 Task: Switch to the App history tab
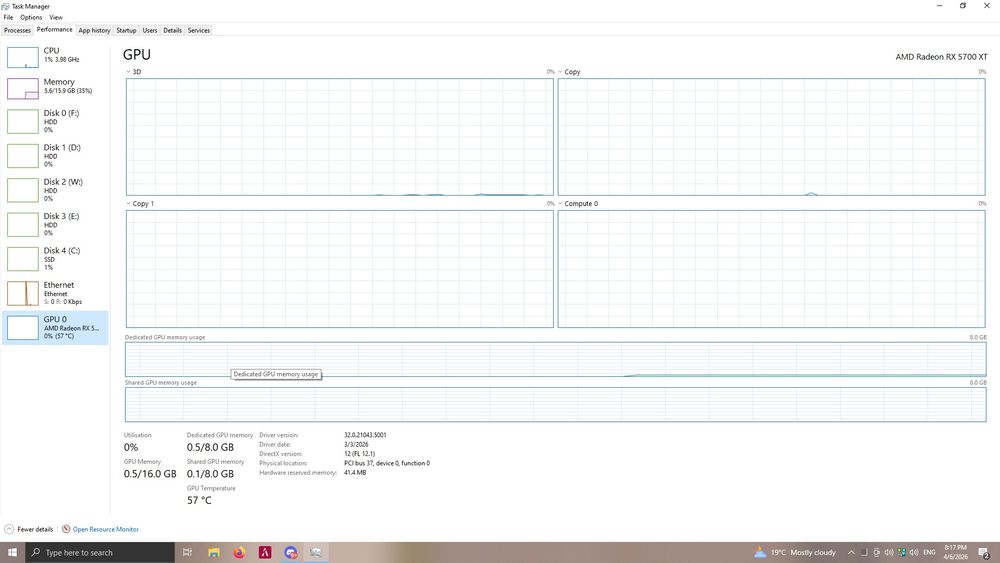(94, 30)
